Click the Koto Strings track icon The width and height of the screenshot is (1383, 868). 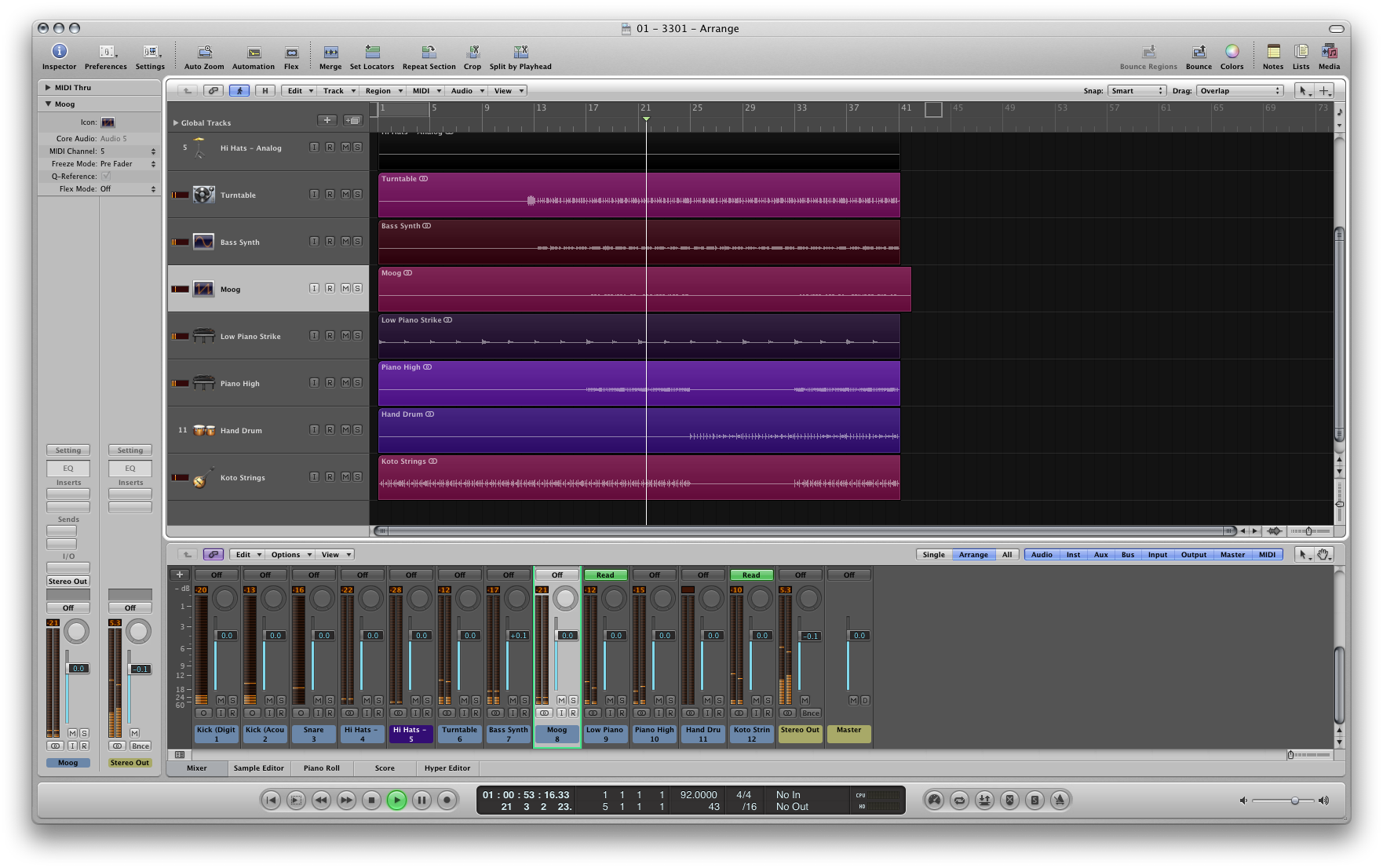coord(203,477)
